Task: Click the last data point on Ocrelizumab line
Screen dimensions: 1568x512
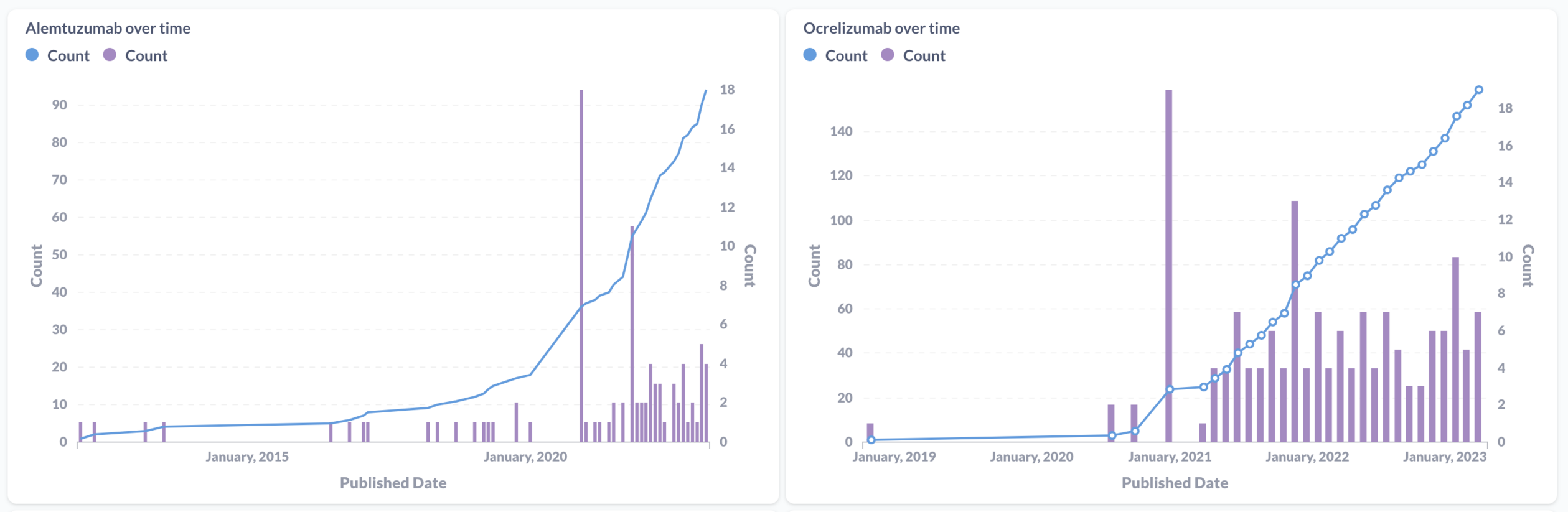Action: (x=1479, y=90)
